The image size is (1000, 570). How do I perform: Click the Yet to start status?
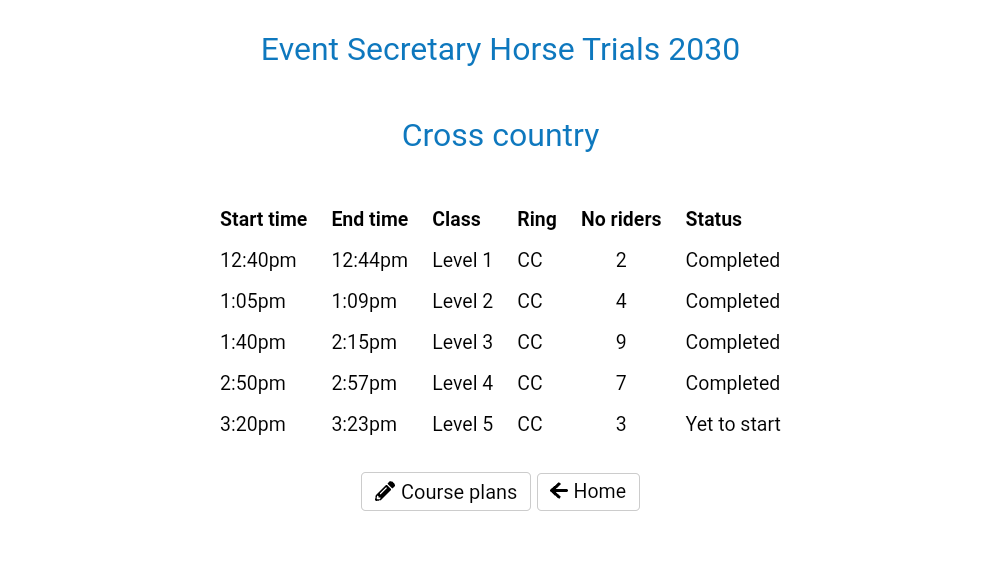[x=732, y=424]
